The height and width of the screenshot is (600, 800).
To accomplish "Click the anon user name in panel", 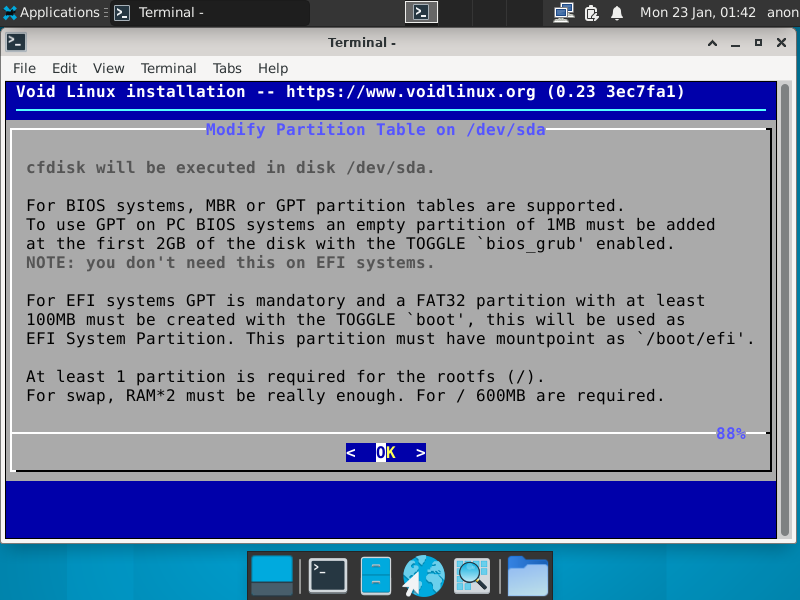I will (783, 12).
